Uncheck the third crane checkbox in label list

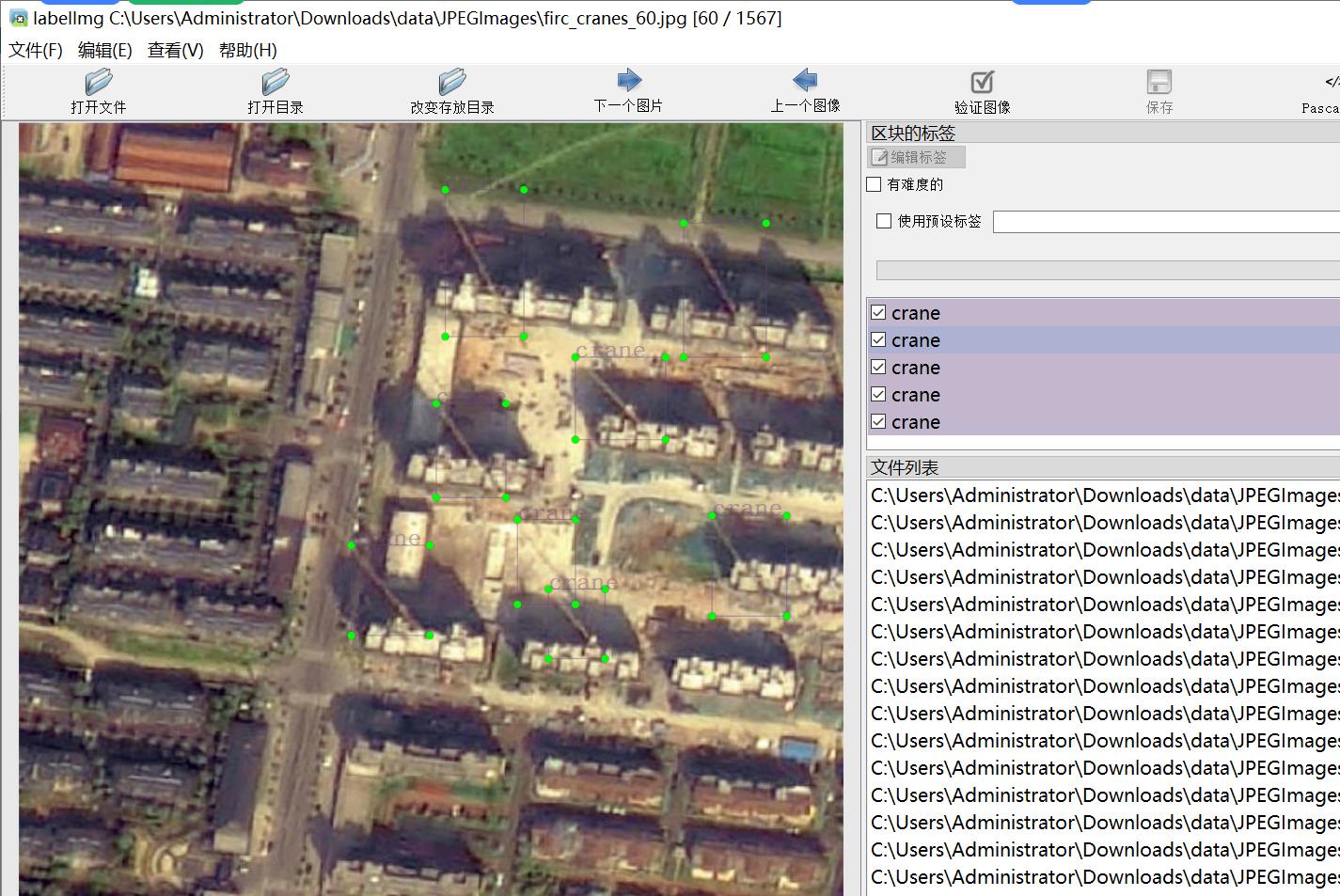click(878, 367)
